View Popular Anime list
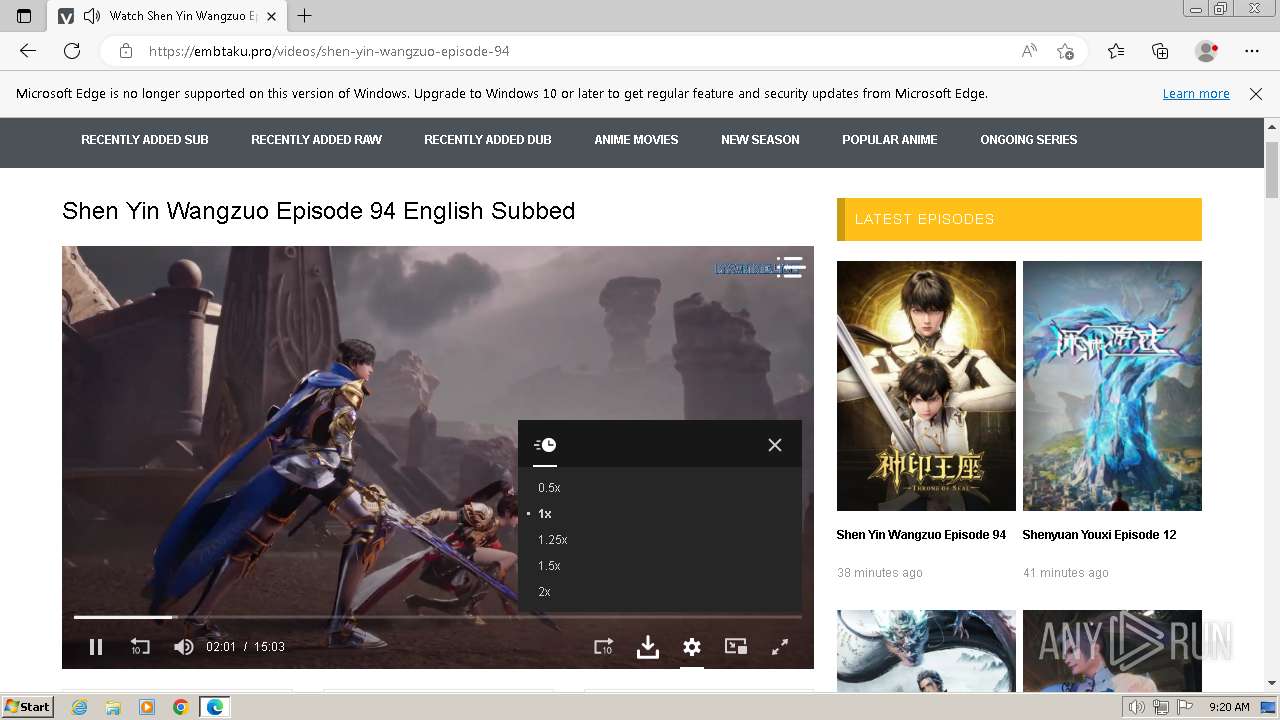The image size is (1280, 720). [890, 140]
